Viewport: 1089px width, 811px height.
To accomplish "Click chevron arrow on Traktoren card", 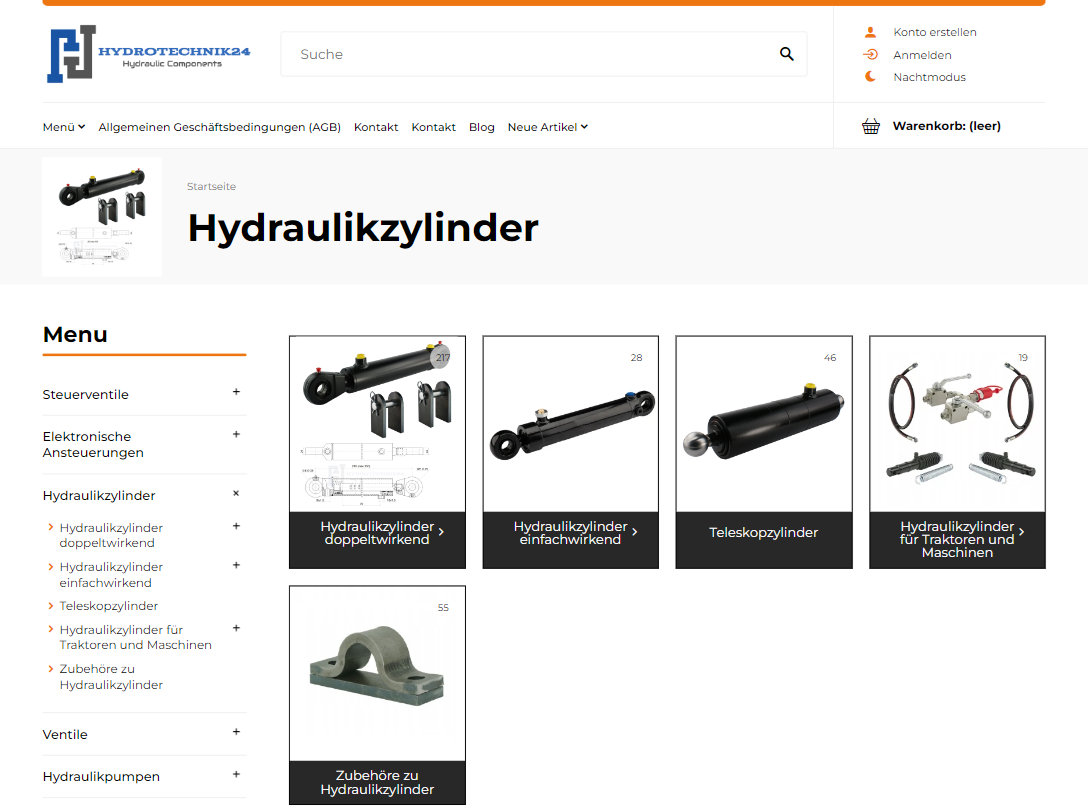I will tap(1022, 532).
